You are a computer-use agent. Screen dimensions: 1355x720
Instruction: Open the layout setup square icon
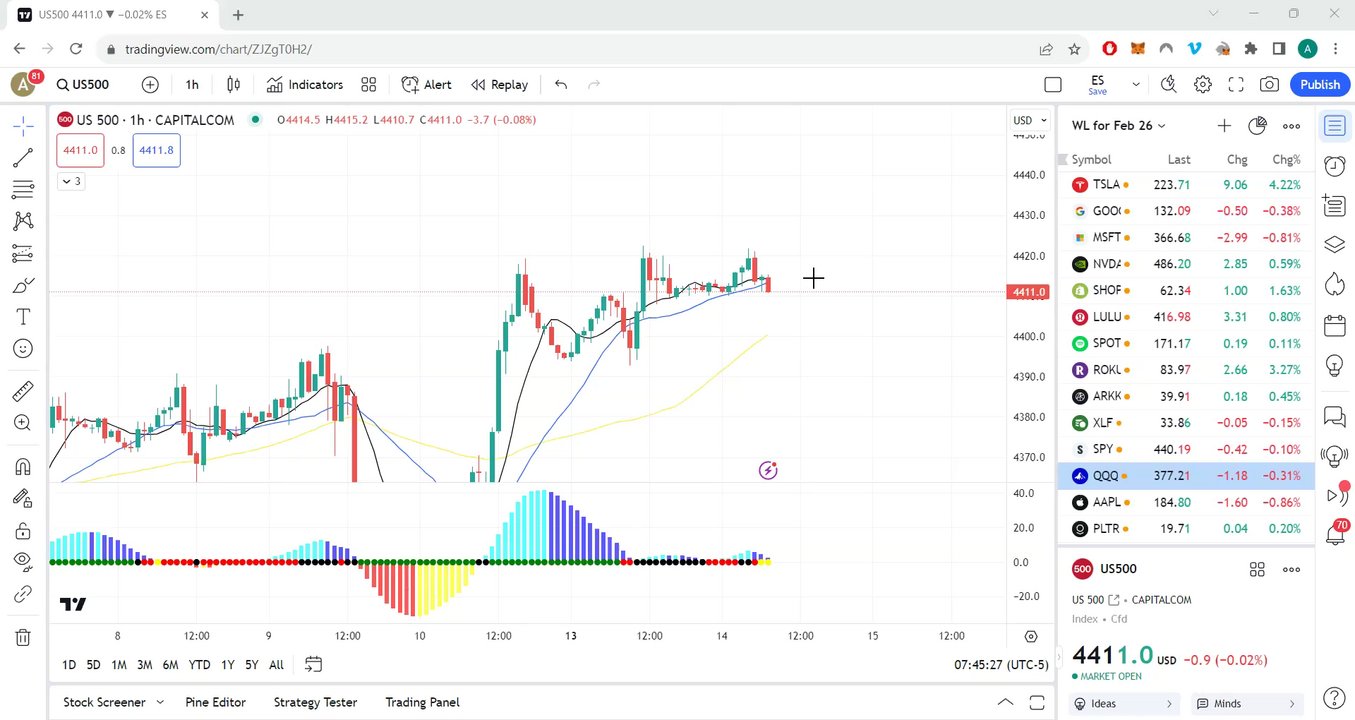coord(1053,85)
